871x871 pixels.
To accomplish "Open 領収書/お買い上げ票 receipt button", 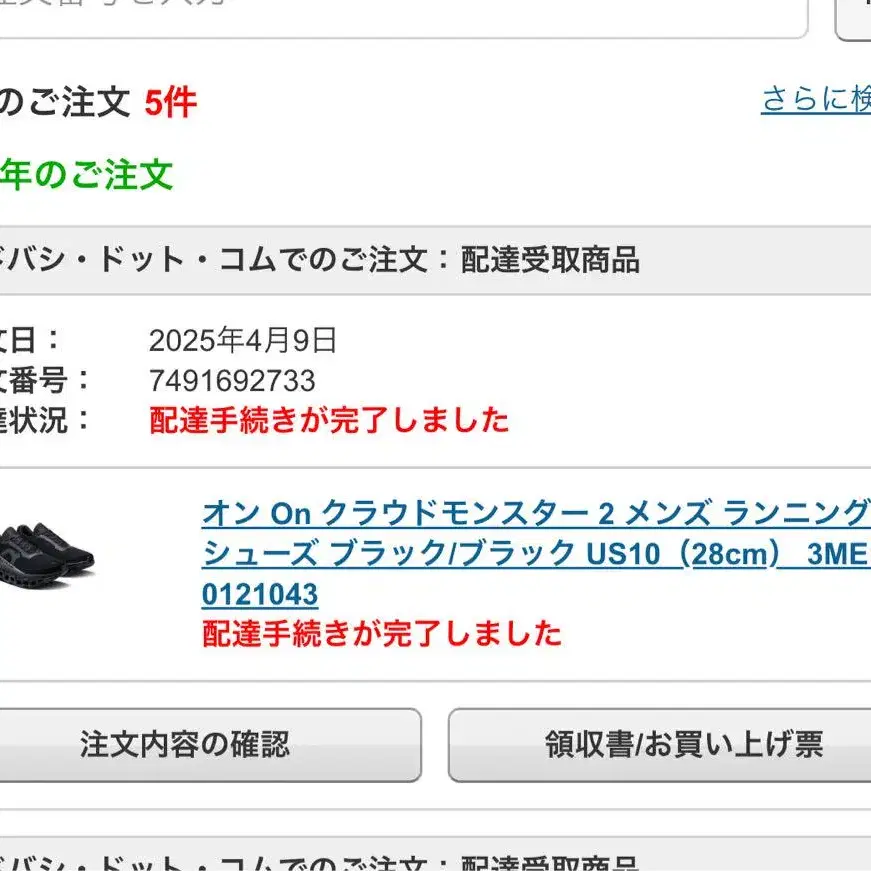I will (x=660, y=744).
